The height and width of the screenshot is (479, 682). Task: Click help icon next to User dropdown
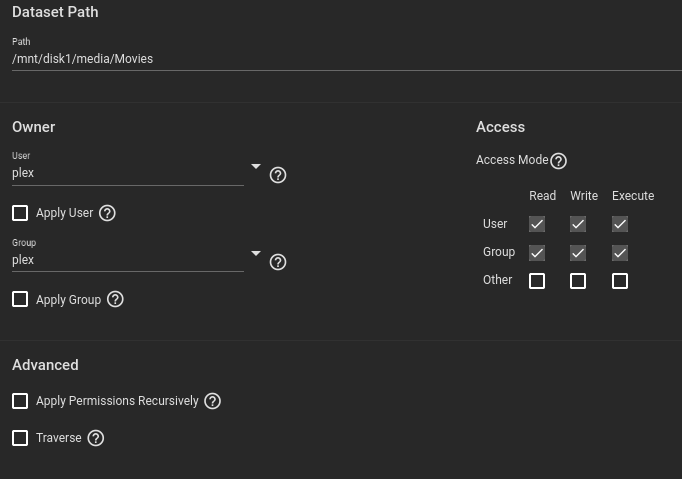279,175
